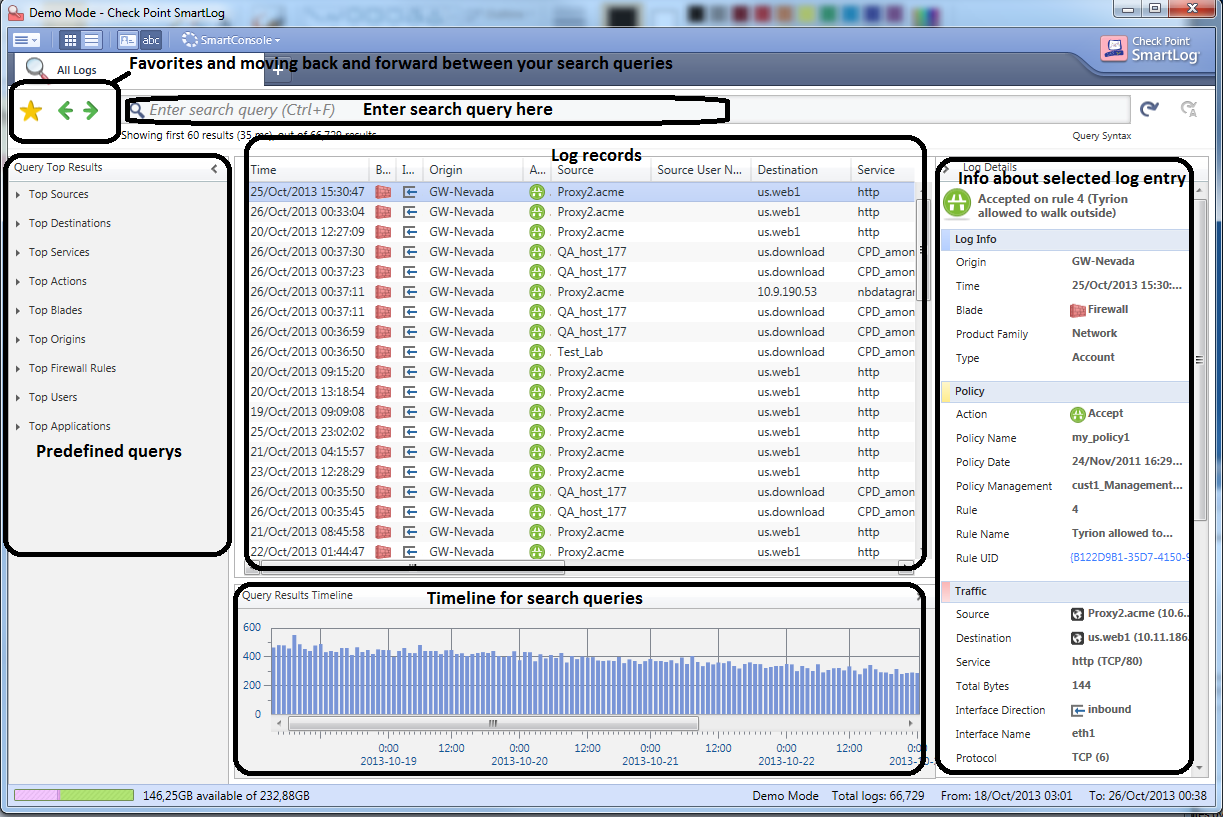
Task: Click the Demo Mode status bar text
Action: click(785, 796)
